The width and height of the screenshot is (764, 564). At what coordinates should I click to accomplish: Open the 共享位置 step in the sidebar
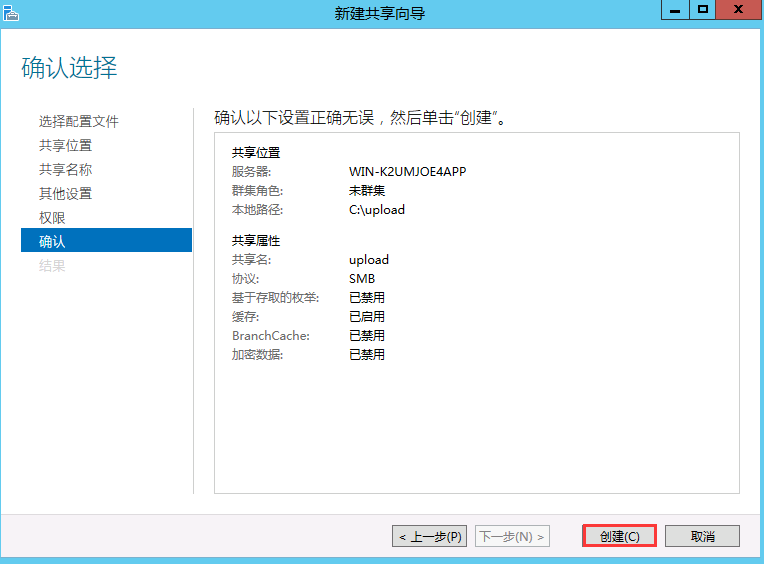65,145
